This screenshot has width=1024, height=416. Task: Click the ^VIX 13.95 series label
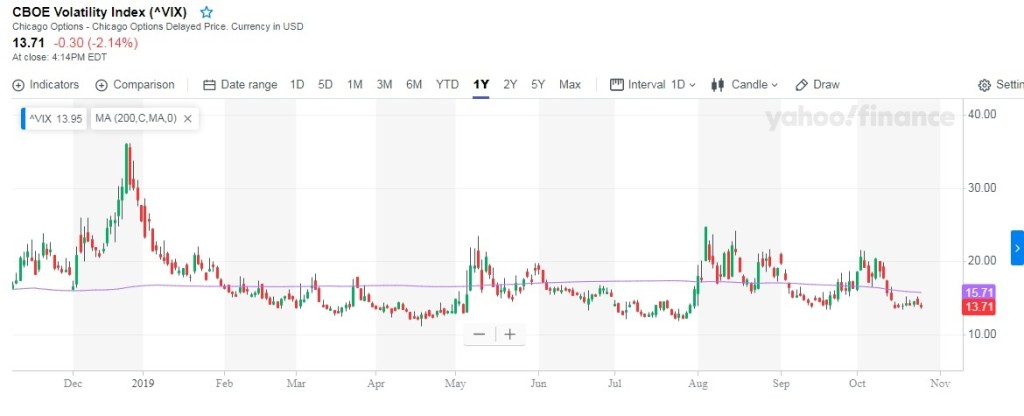coord(56,119)
